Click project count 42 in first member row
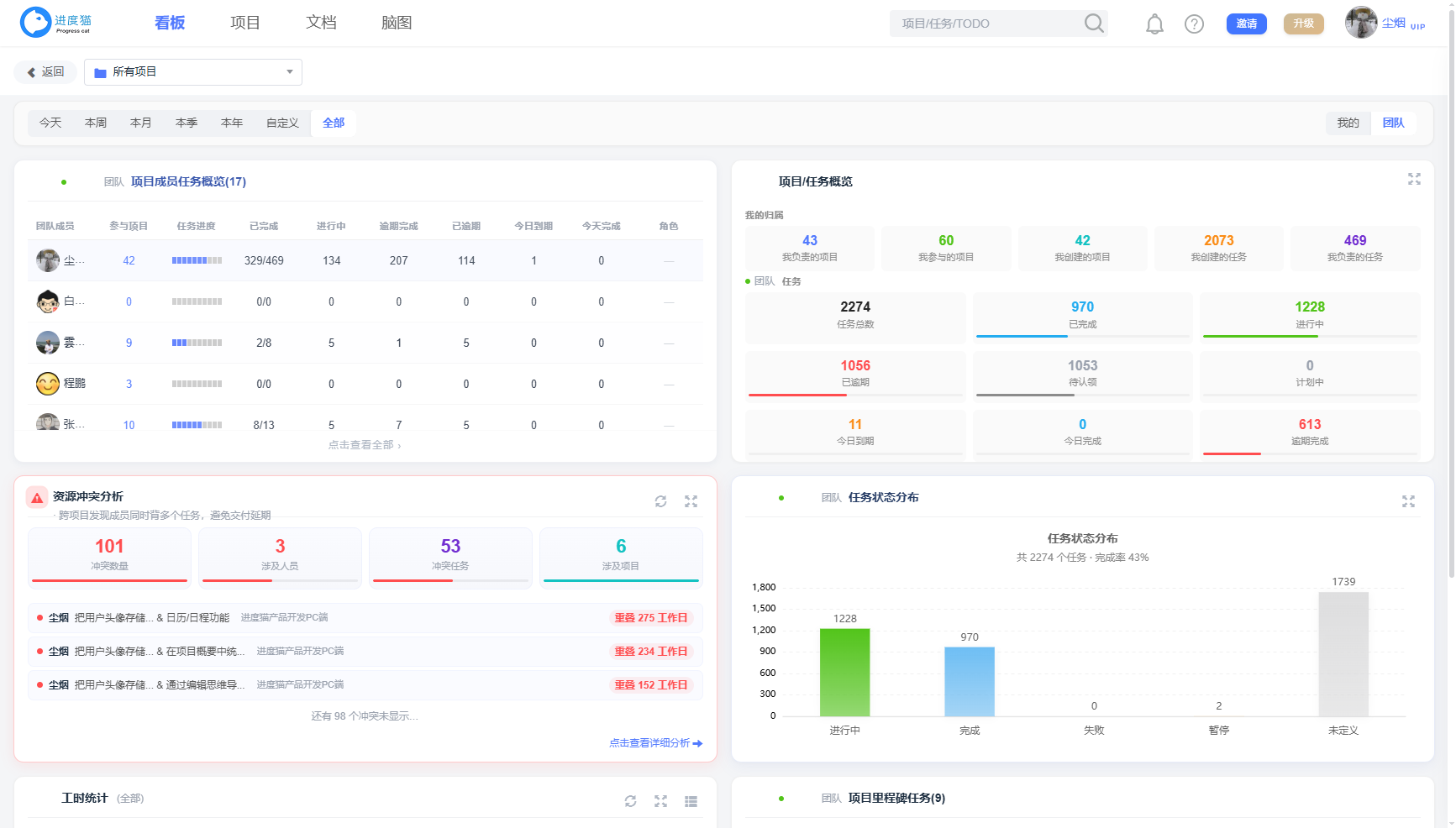The height and width of the screenshot is (828, 1456). [x=129, y=261]
